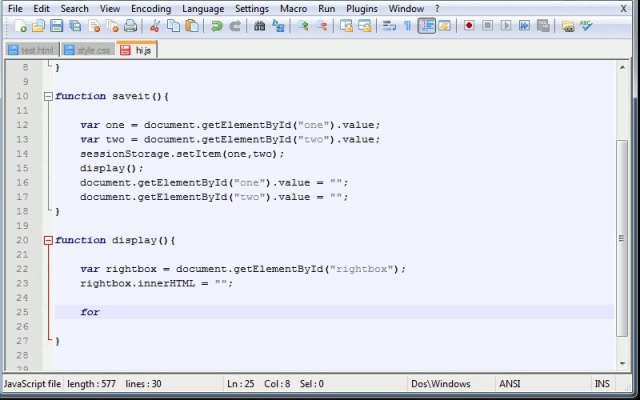Print the document with printer icon
This screenshot has width=640, height=400.
click(x=130, y=26)
